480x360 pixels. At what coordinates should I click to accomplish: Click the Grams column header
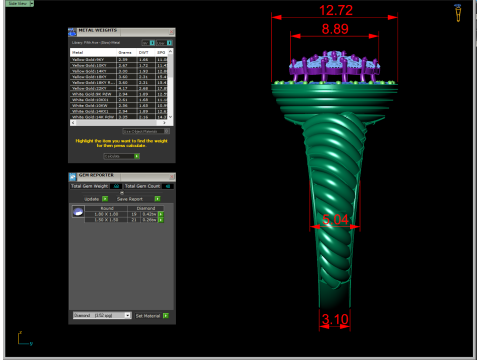pos(127,52)
